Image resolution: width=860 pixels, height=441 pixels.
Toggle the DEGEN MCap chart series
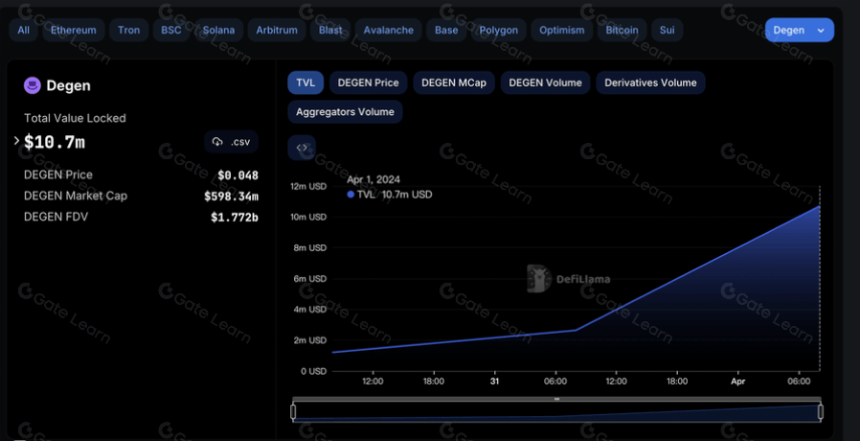(x=454, y=83)
